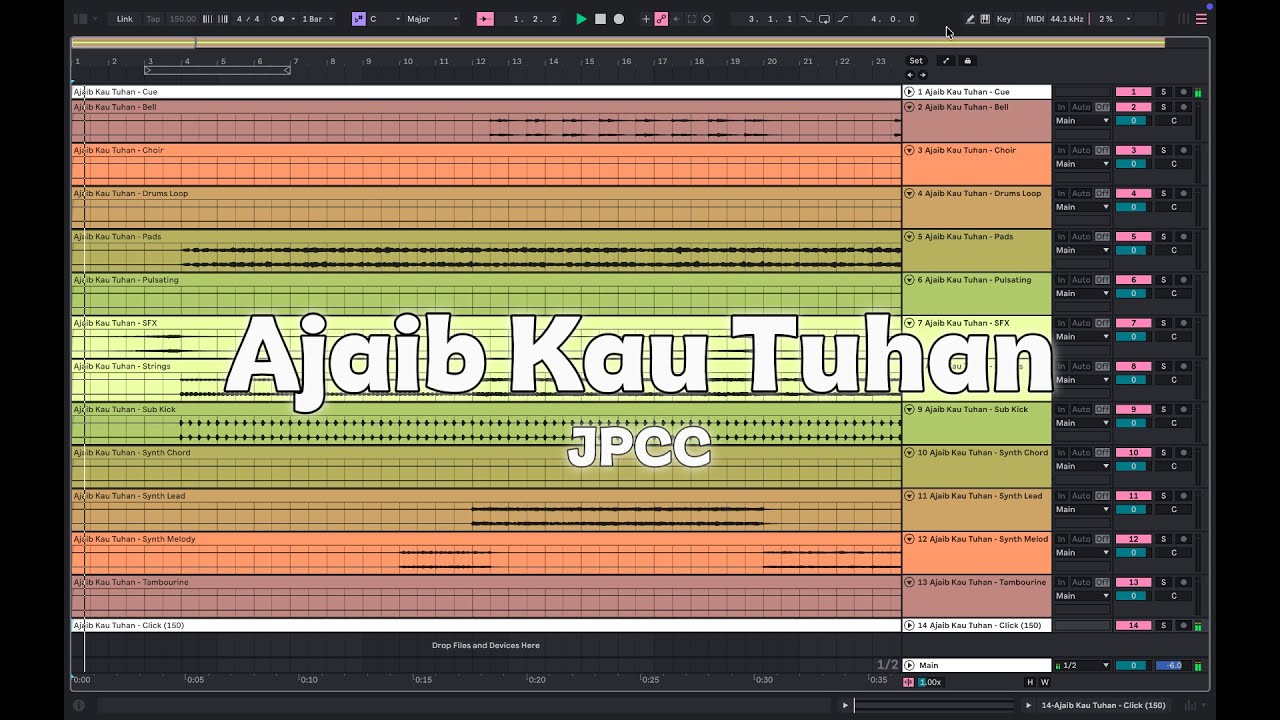Toggle the Draw Mode pencil icon

point(970,19)
